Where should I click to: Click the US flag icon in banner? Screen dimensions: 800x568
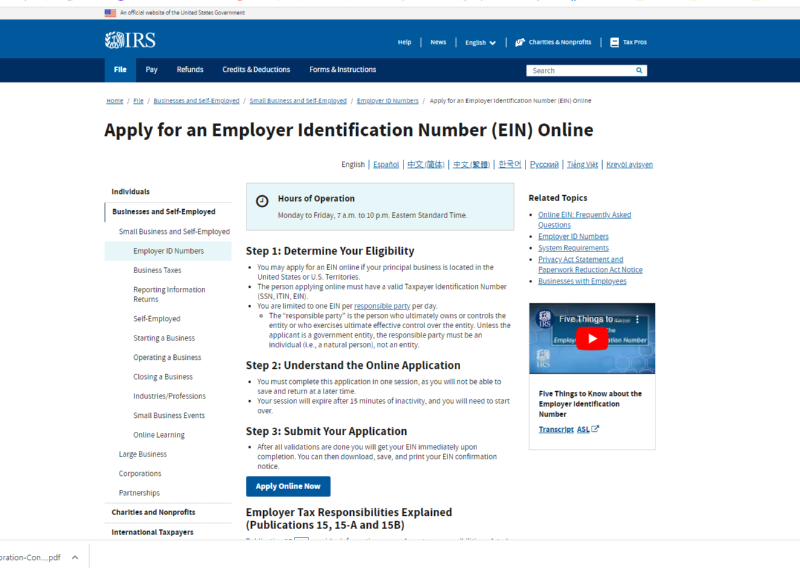[110, 13]
